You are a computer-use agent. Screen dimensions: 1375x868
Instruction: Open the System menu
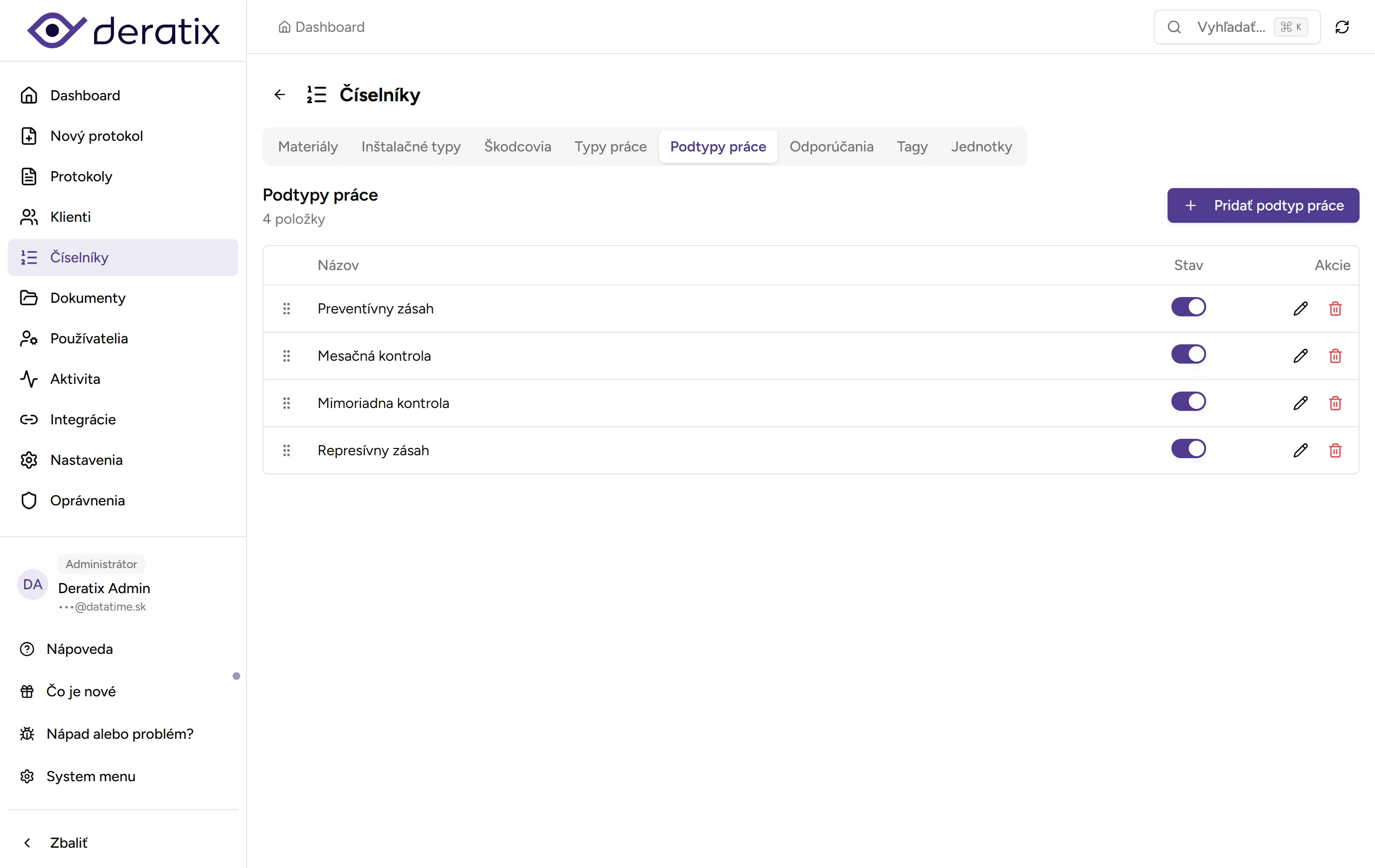pyautogui.click(x=90, y=776)
